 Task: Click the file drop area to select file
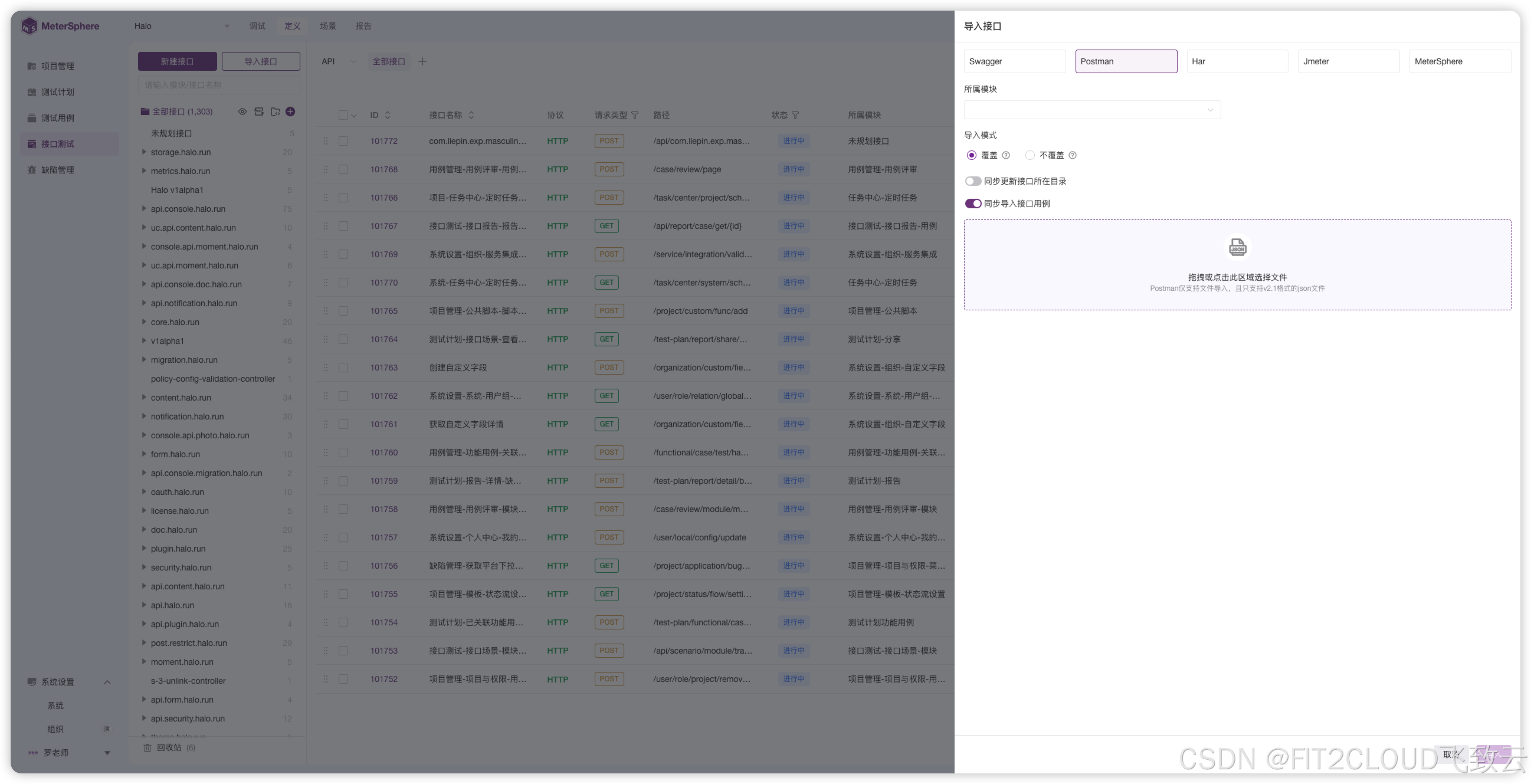pyautogui.click(x=1237, y=264)
